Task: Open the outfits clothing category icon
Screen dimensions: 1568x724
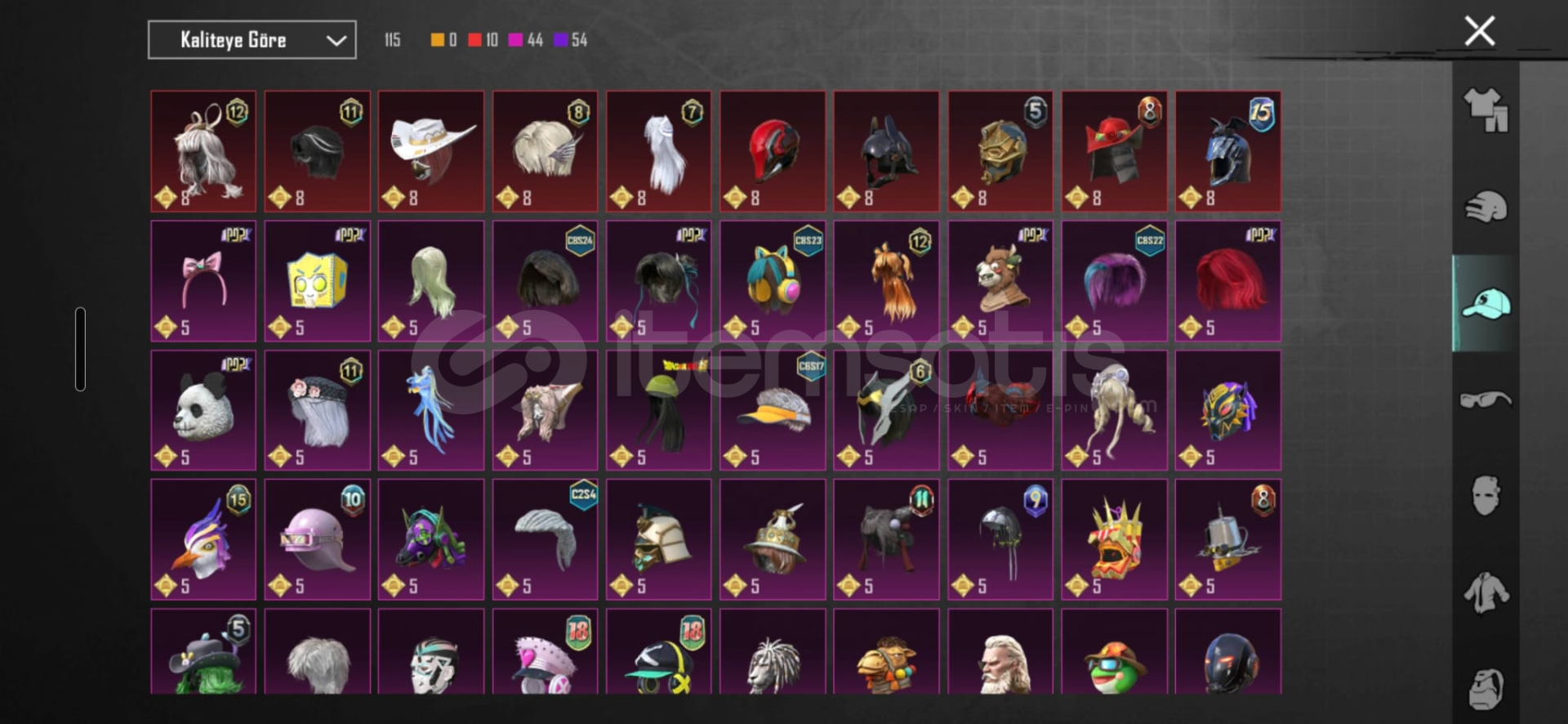Action: tap(1486, 110)
